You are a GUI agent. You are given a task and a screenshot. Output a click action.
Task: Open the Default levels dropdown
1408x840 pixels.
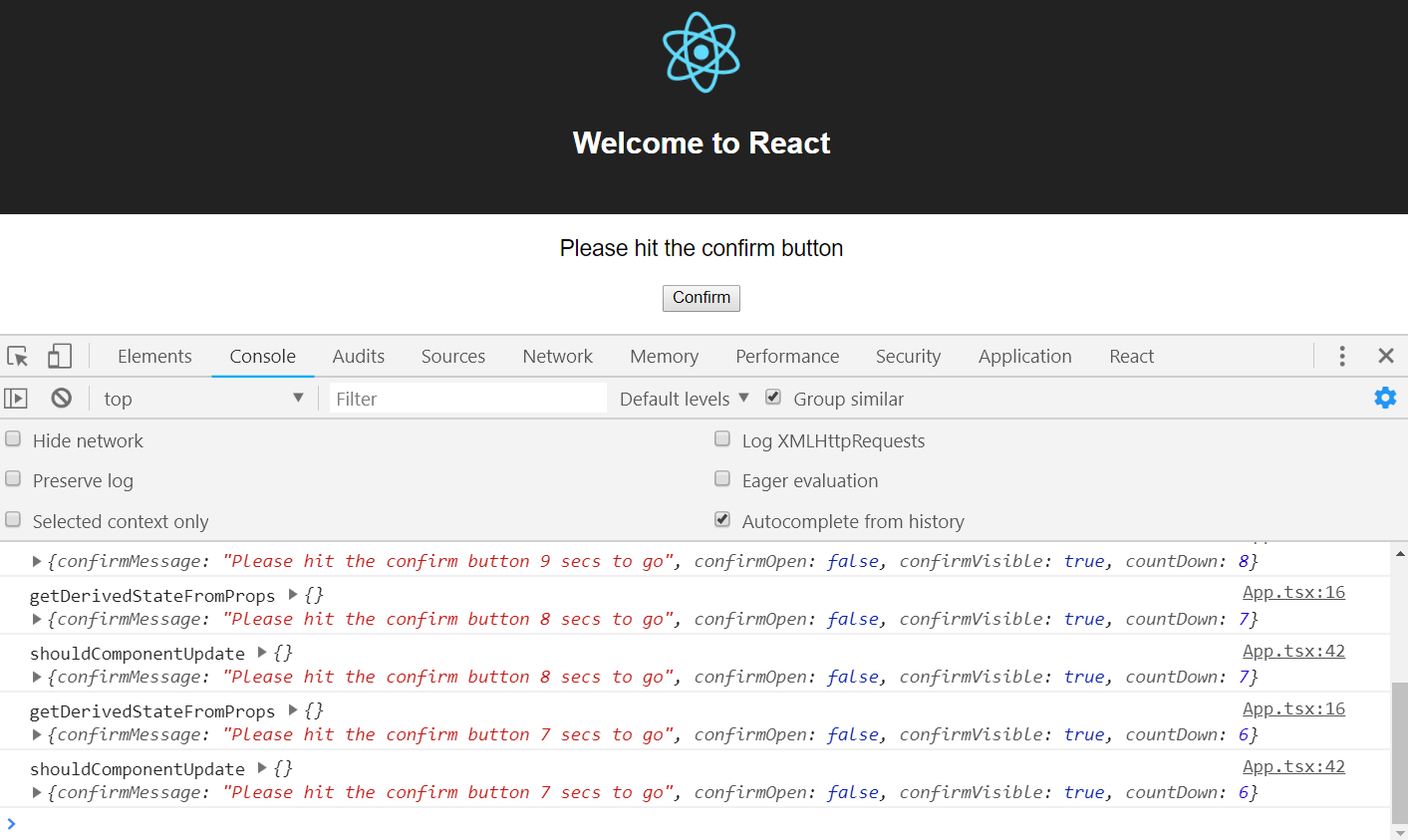point(684,399)
